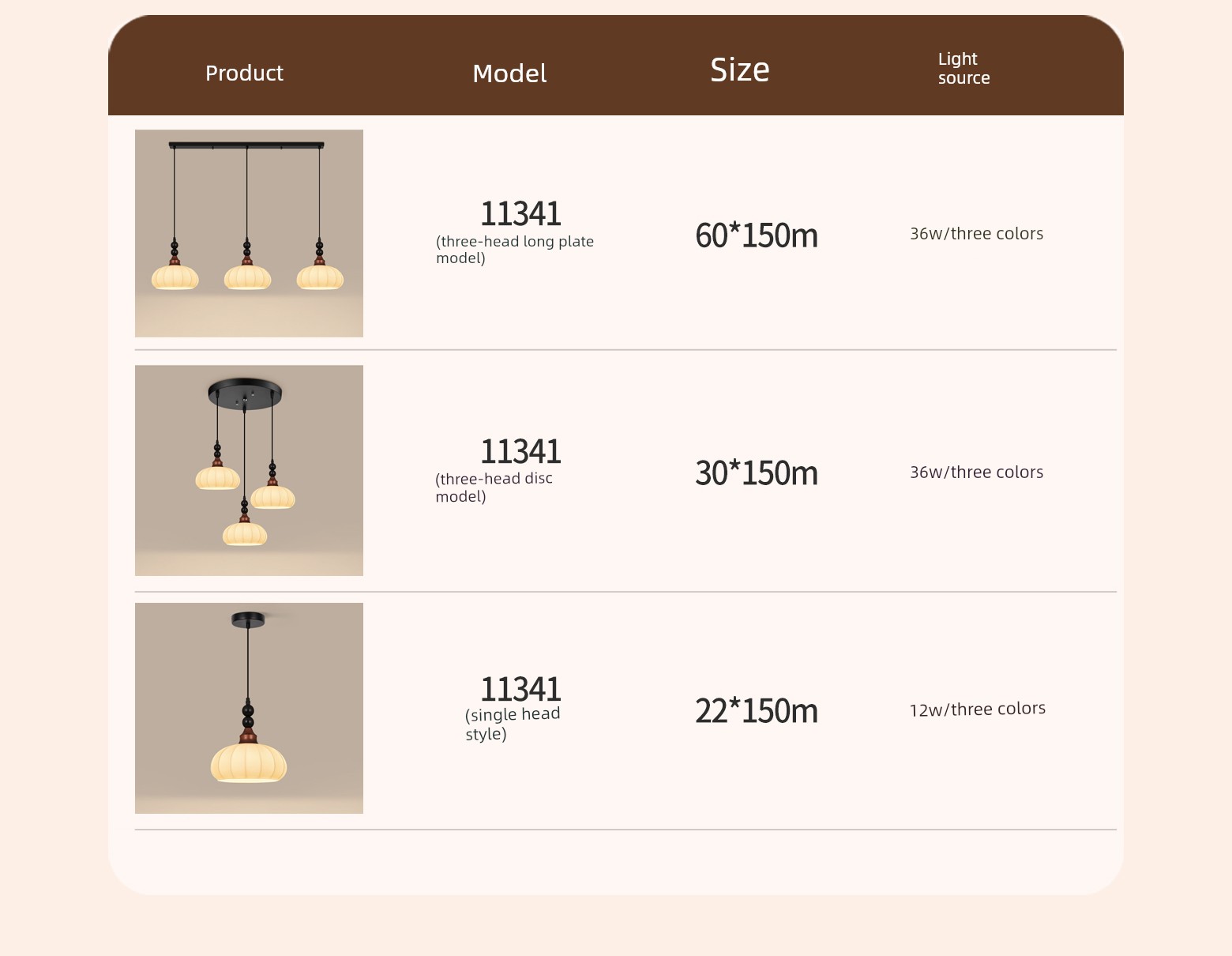1232x956 pixels.
Task: Click the three-head disc lamp image
Action: pos(249,470)
